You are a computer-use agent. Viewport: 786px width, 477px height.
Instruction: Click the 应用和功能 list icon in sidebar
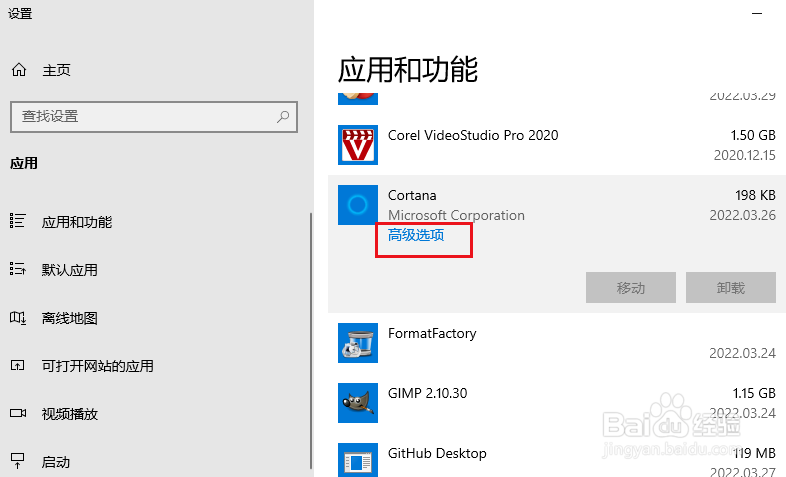(x=18, y=221)
